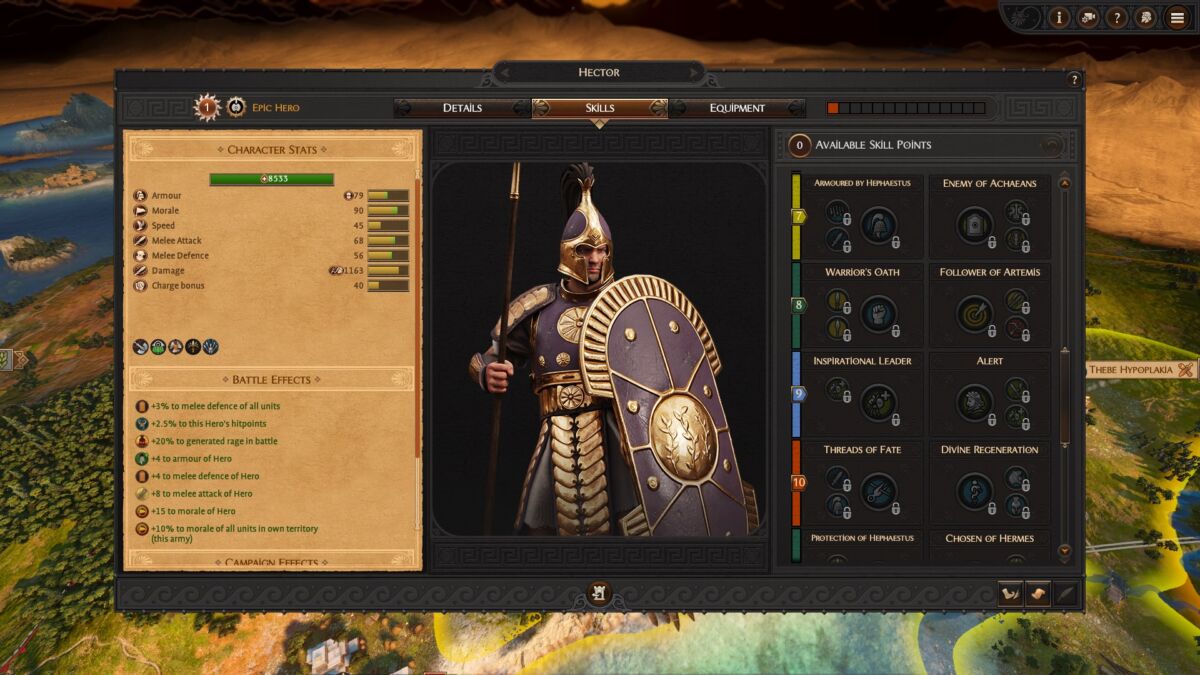Click the Armour stat icon
Viewport: 1200px width, 675px height.
[140, 196]
